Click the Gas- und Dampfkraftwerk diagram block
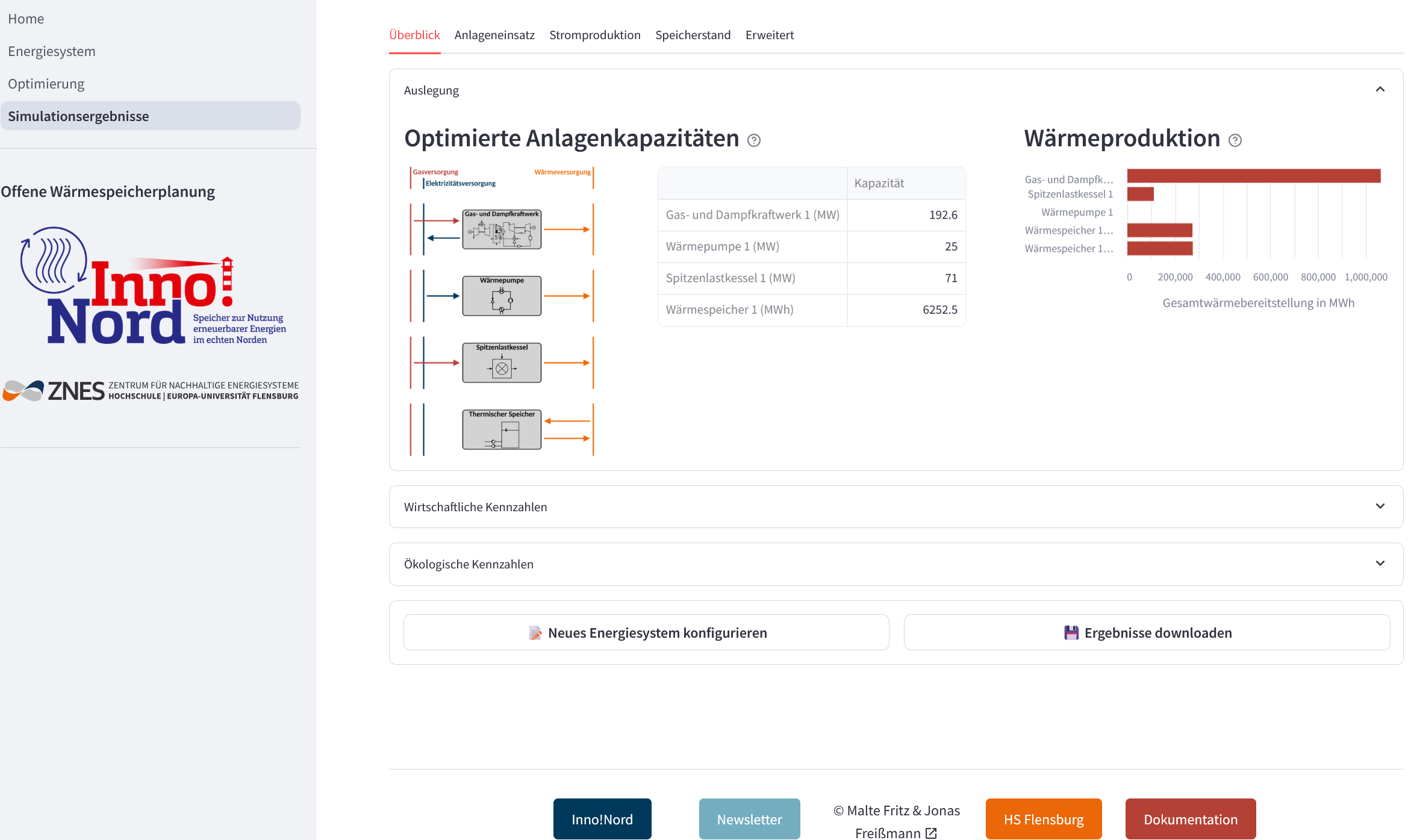This screenshot has height=840, width=1408. [502, 229]
